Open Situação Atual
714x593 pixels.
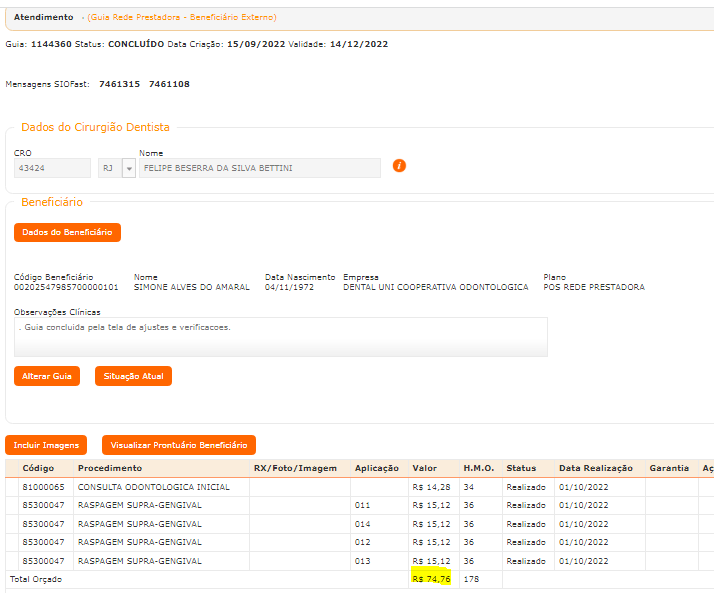[134, 376]
